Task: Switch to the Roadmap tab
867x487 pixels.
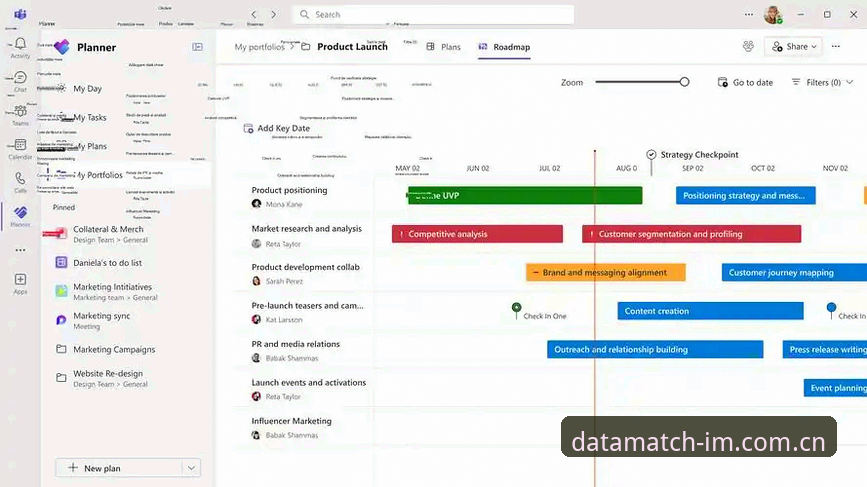Action: click(504, 47)
